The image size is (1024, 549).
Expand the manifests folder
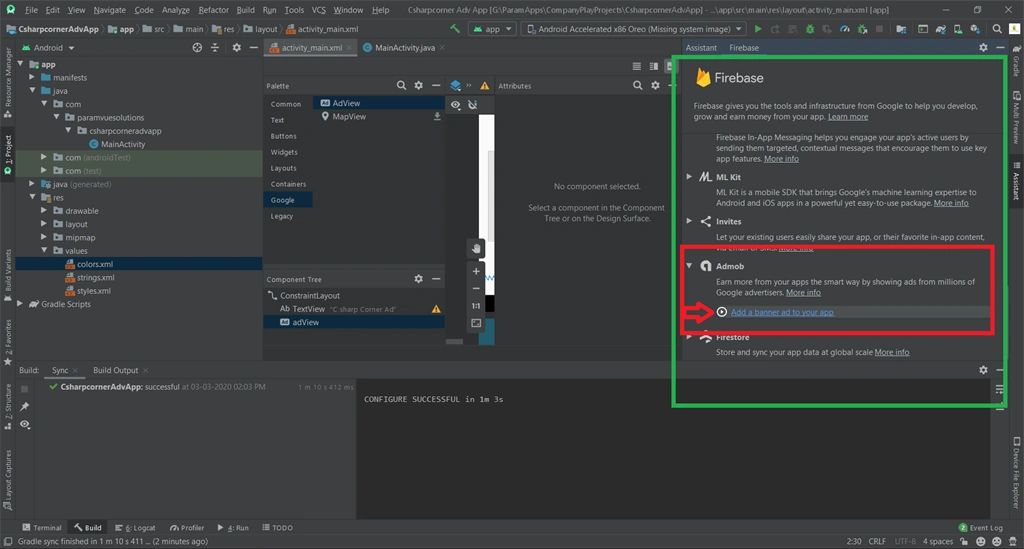click(32, 77)
